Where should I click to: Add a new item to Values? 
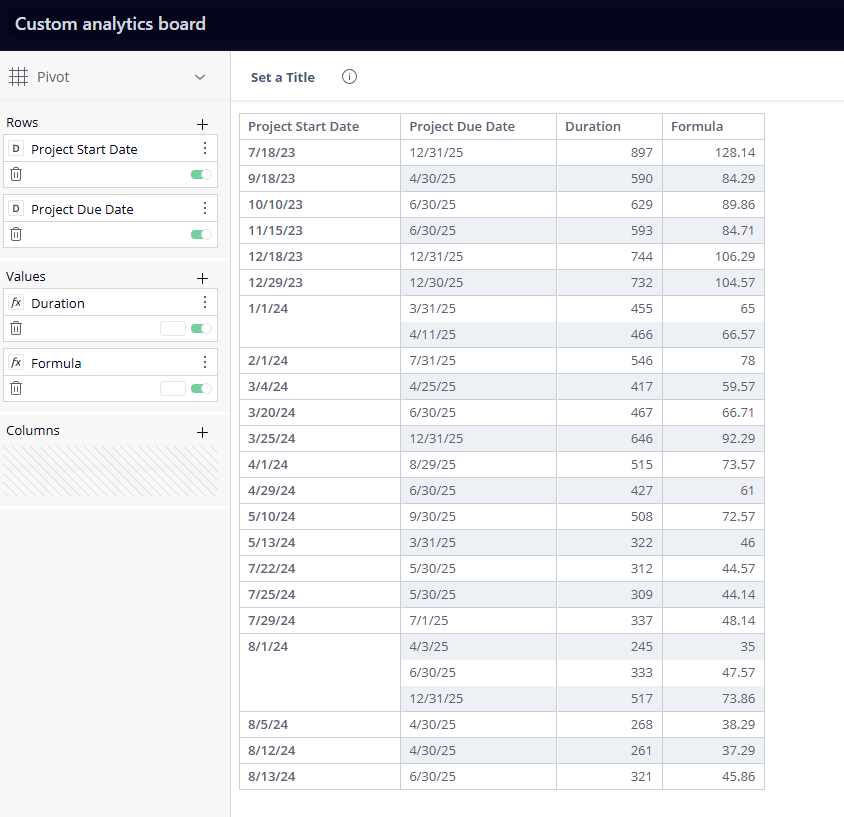tap(202, 278)
